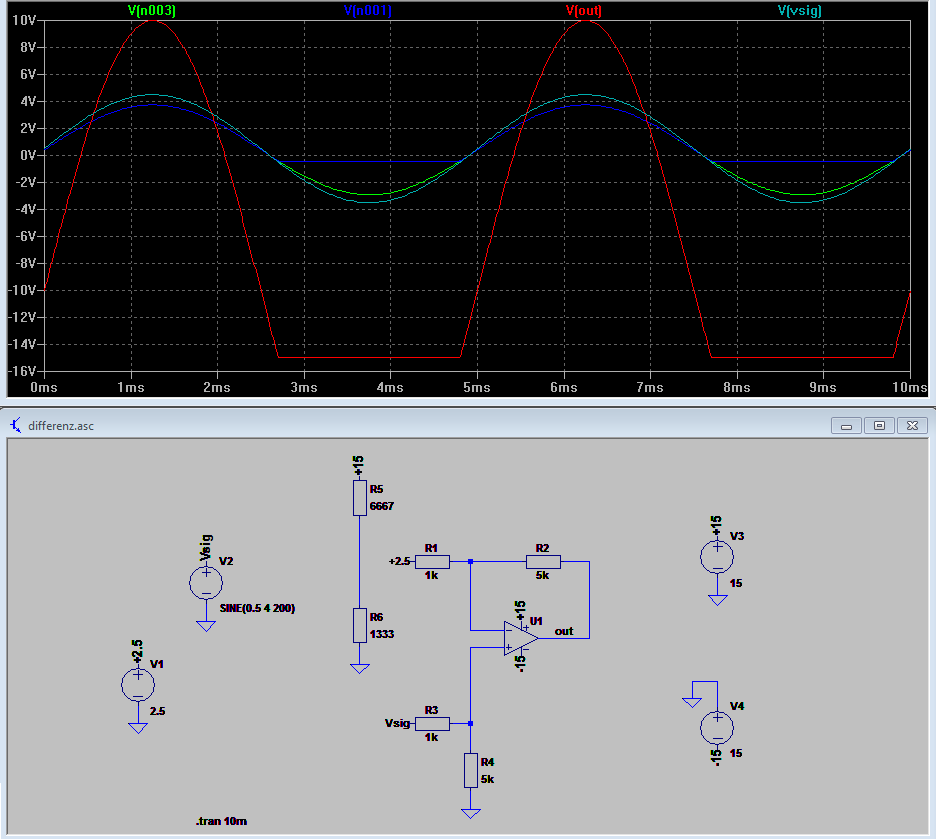Select the V2 sine voltage source symbol
The height and width of the screenshot is (839, 936).
tap(206, 583)
